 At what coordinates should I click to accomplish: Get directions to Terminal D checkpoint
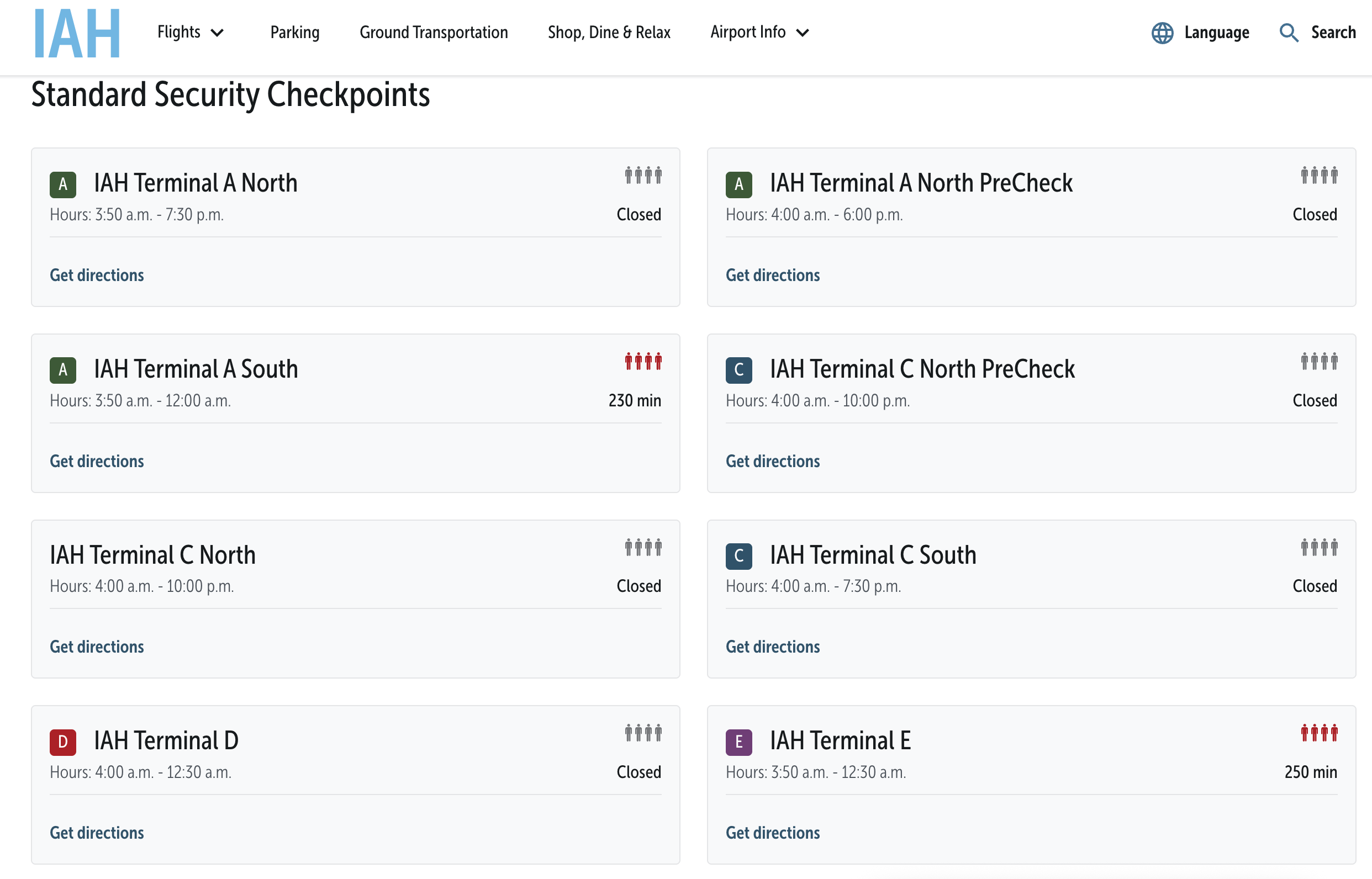click(x=97, y=833)
